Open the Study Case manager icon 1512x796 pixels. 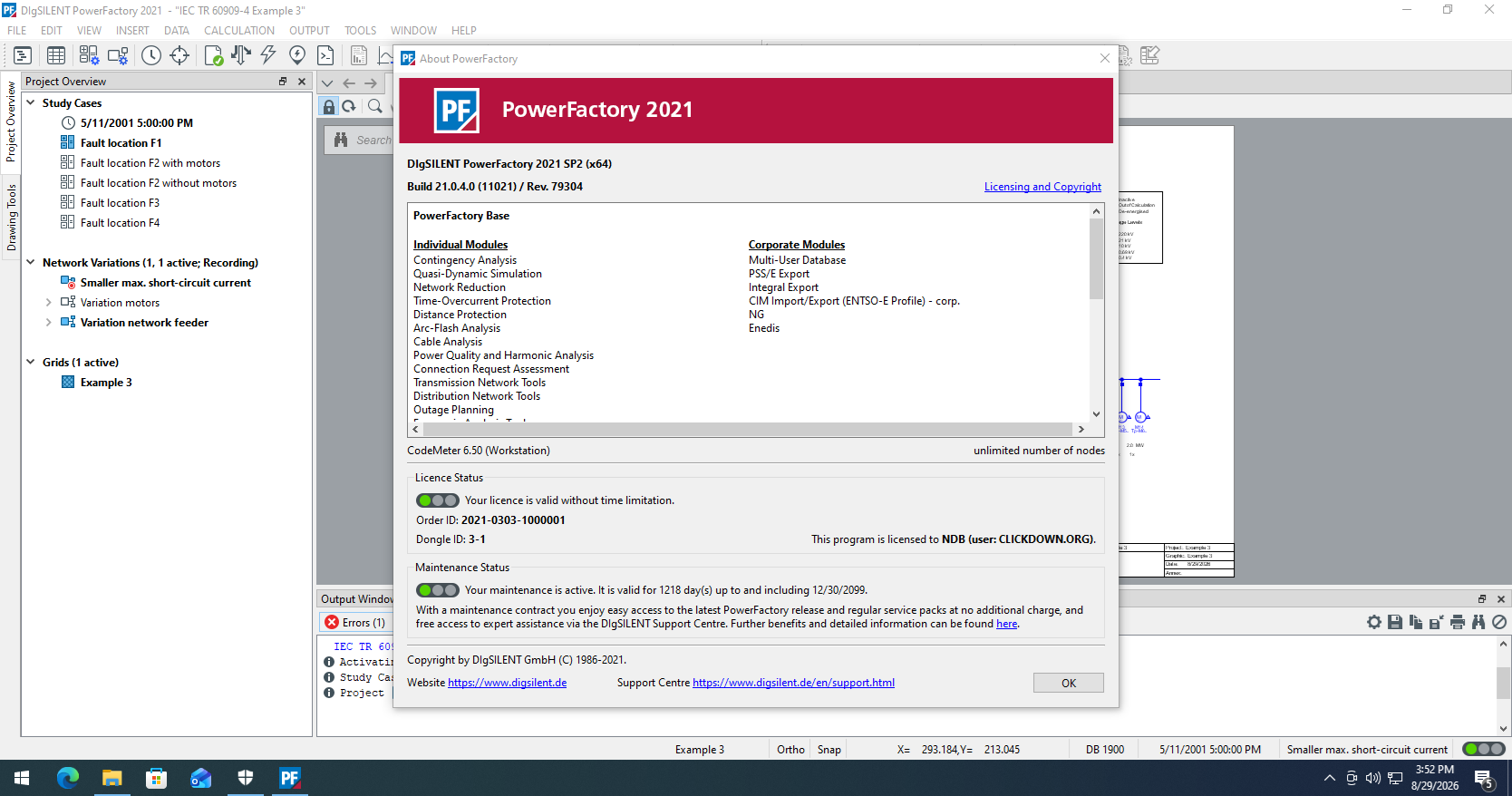pyautogui.click(x=88, y=55)
